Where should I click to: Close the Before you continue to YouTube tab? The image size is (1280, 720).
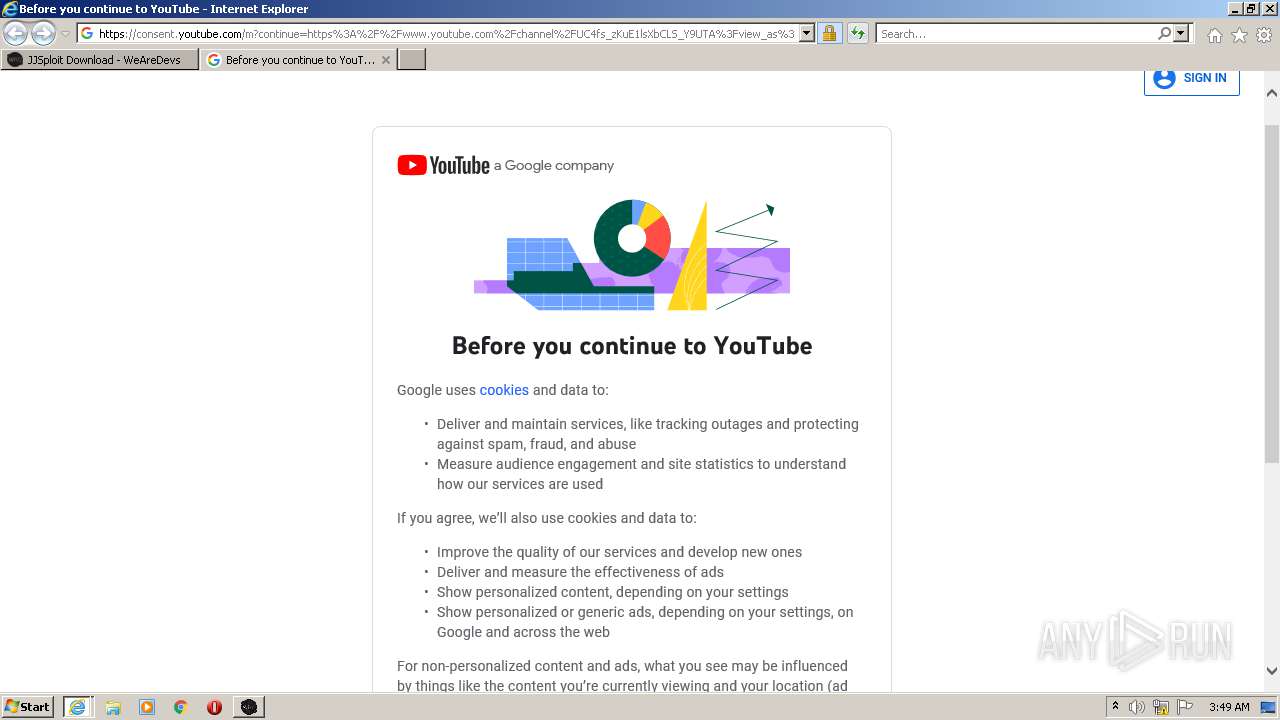point(386,60)
